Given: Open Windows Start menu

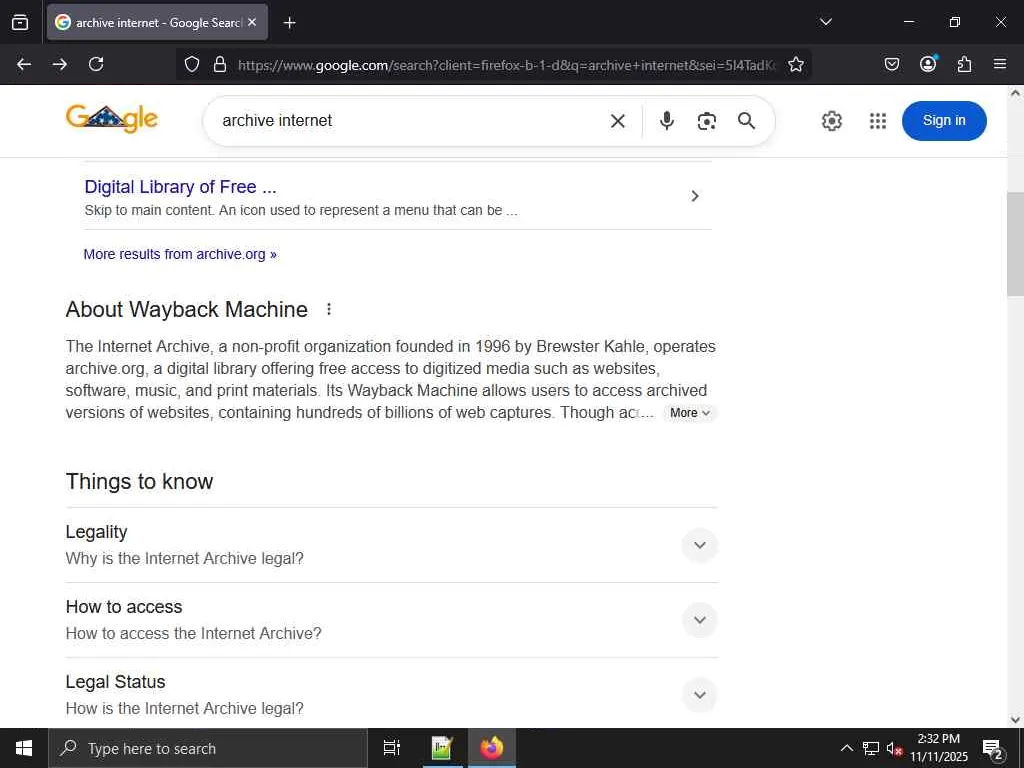Looking at the screenshot, I should (x=24, y=748).
